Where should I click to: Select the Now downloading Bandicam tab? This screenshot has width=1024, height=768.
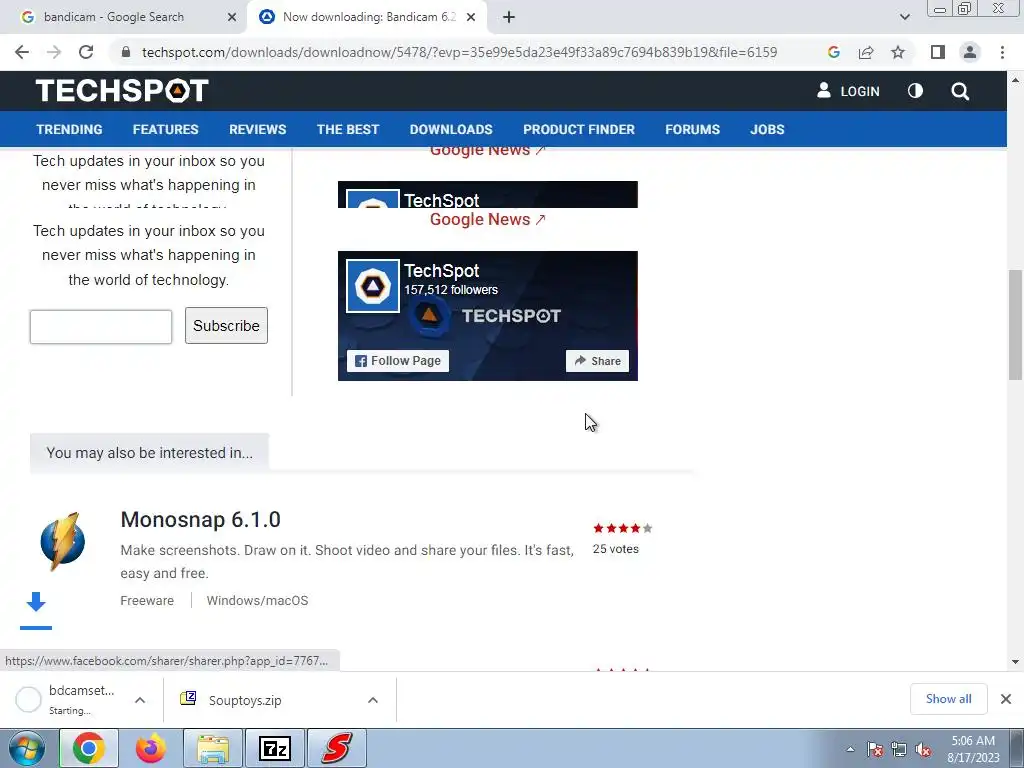point(369,18)
